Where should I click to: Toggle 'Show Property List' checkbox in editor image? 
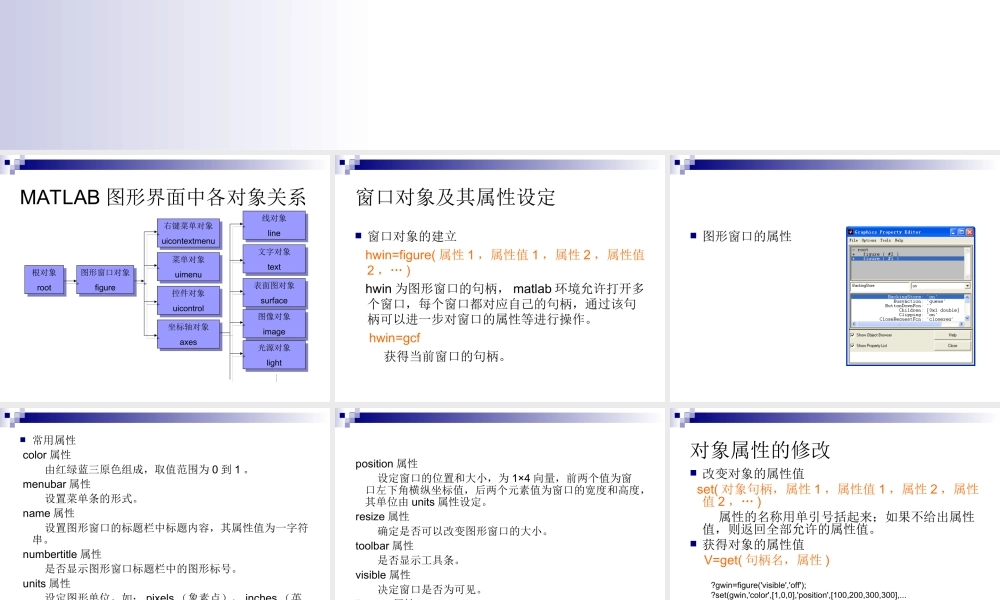point(852,346)
